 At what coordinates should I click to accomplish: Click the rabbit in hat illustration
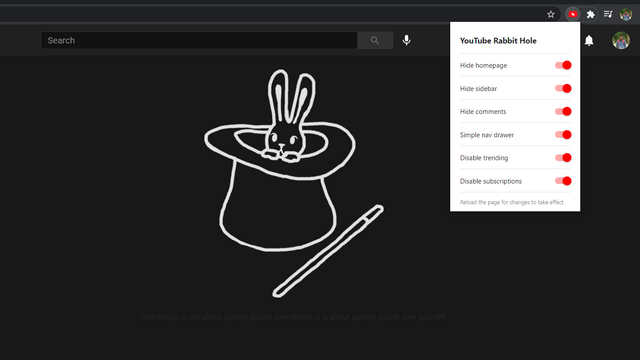[x=293, y=183]
